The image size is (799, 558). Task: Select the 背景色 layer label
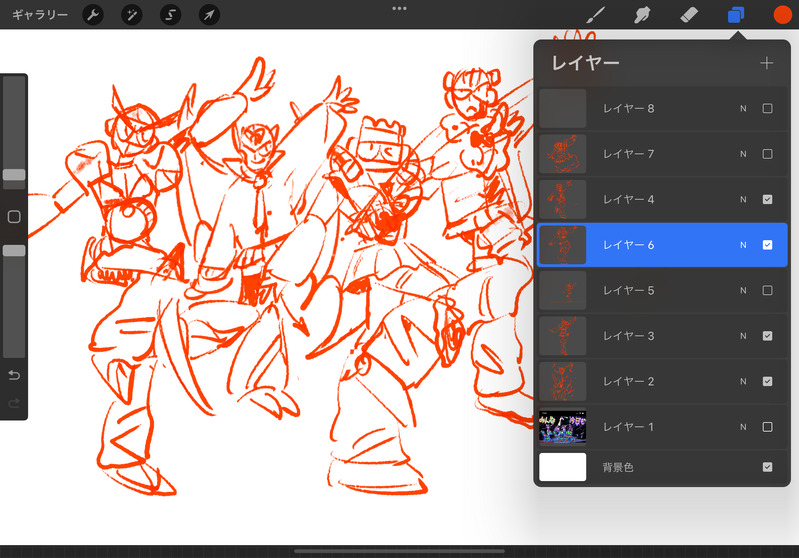[x=618, y=467]
